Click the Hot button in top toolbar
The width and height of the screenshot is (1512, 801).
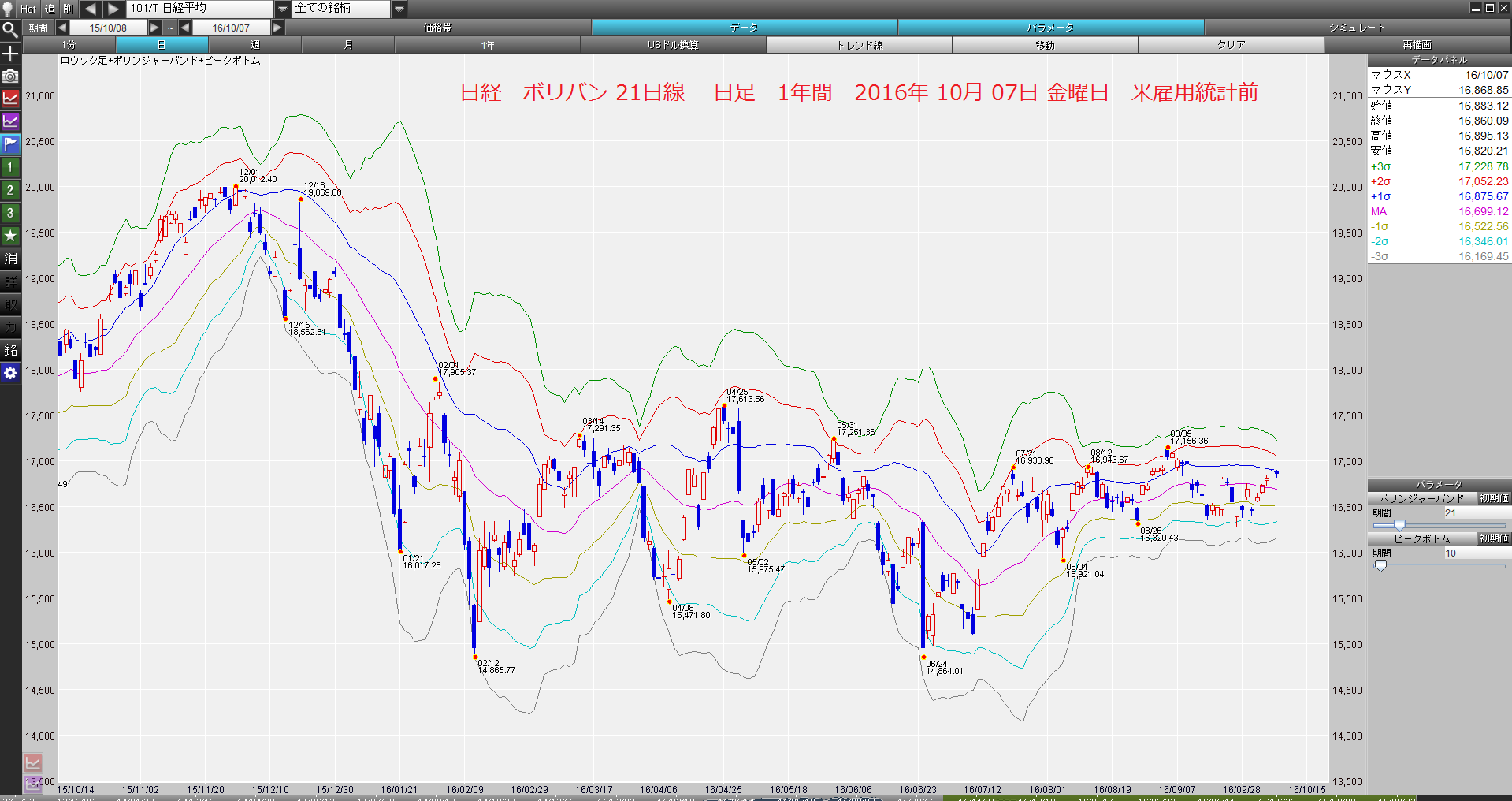pyautogui.click(x=28, y=9)
